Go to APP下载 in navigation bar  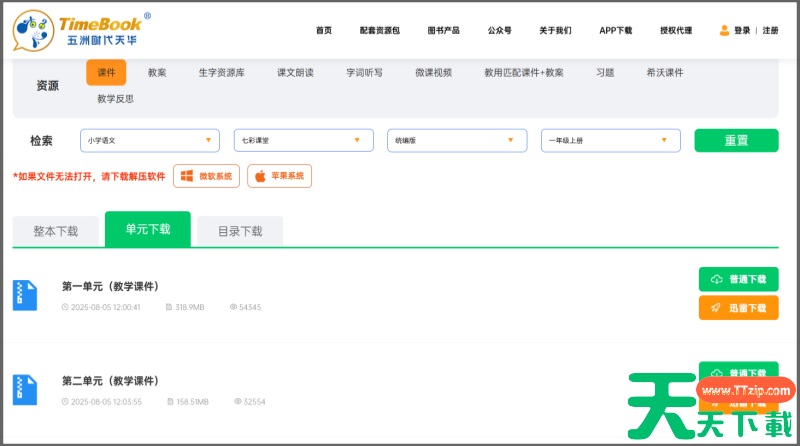(615, 31)
